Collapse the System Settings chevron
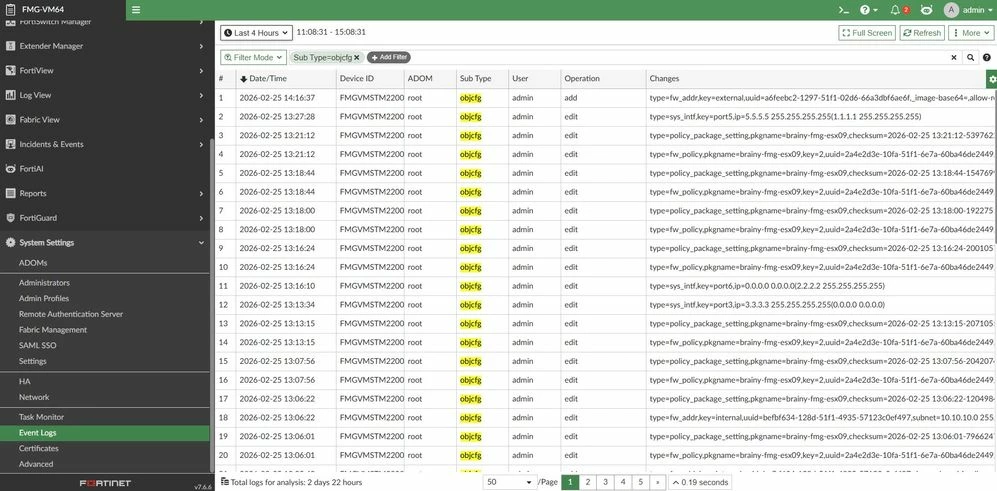This screenshot has width=997, height=491. 201,242
